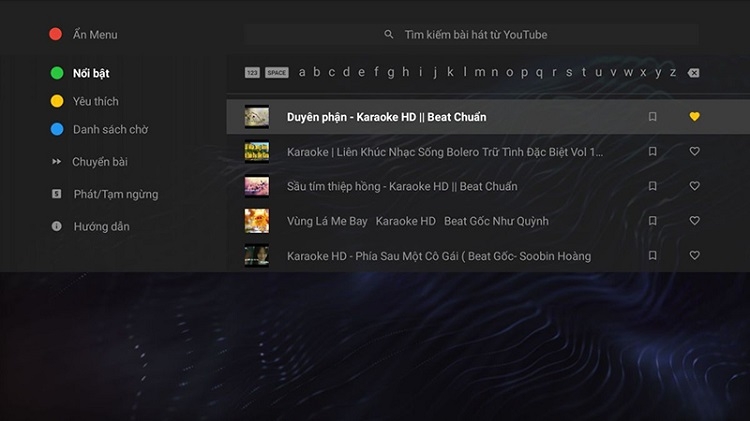The width and height of the screenshot is (750, 421).
Task: Click the backspace delete key icon
Action: tap(693, 73)
